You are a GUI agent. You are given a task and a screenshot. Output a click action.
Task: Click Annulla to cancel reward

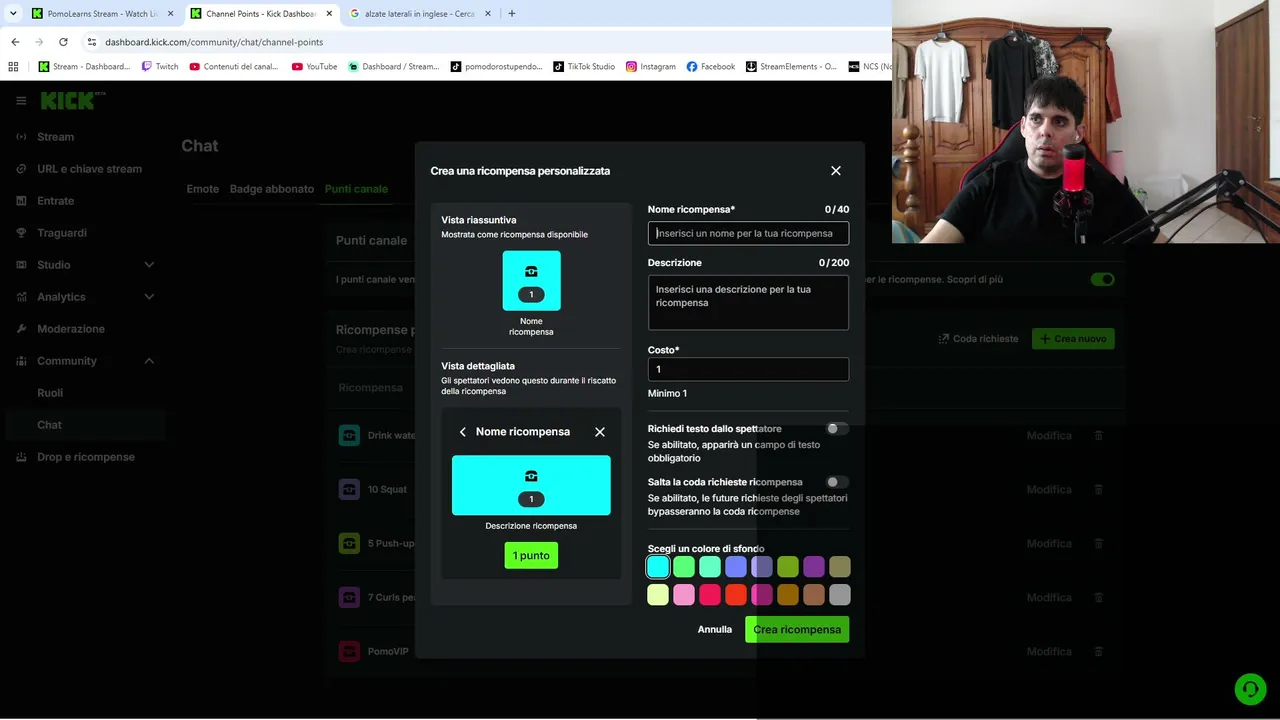[715, 629]
